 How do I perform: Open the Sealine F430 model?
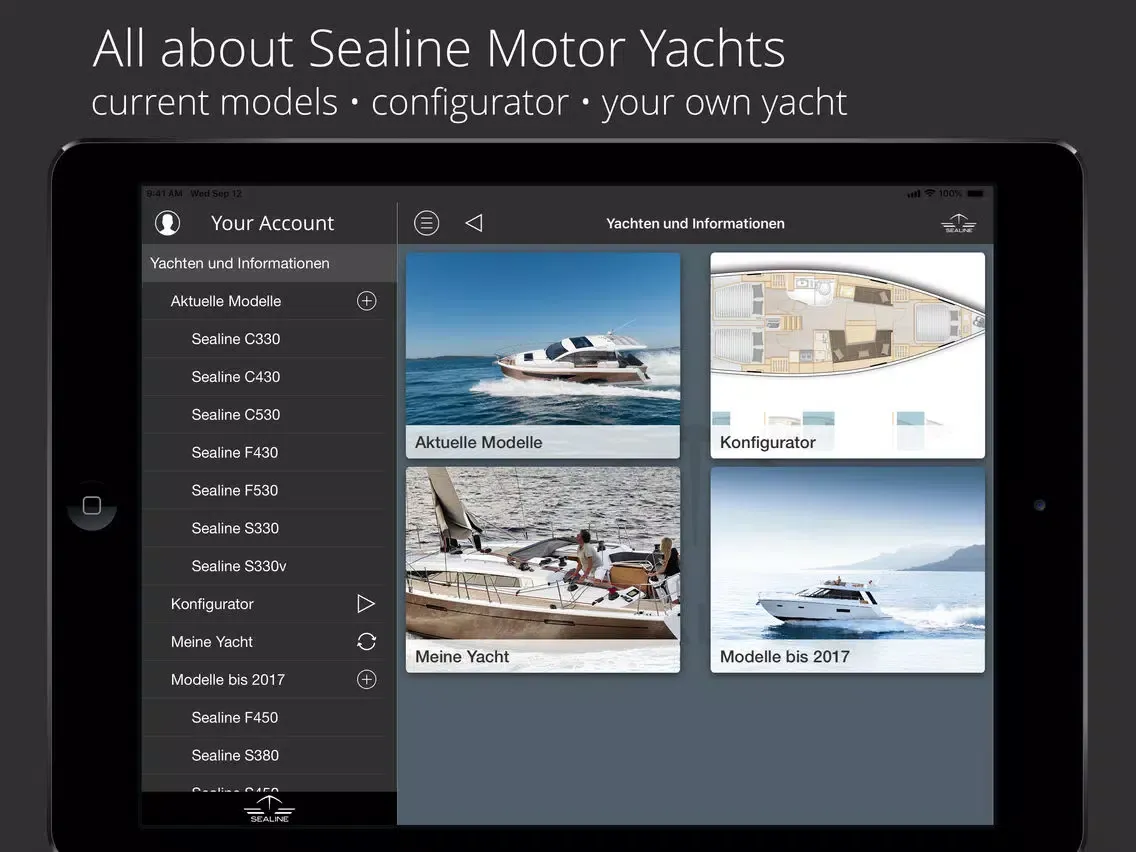pyautogui.click(x=270, y=452)
